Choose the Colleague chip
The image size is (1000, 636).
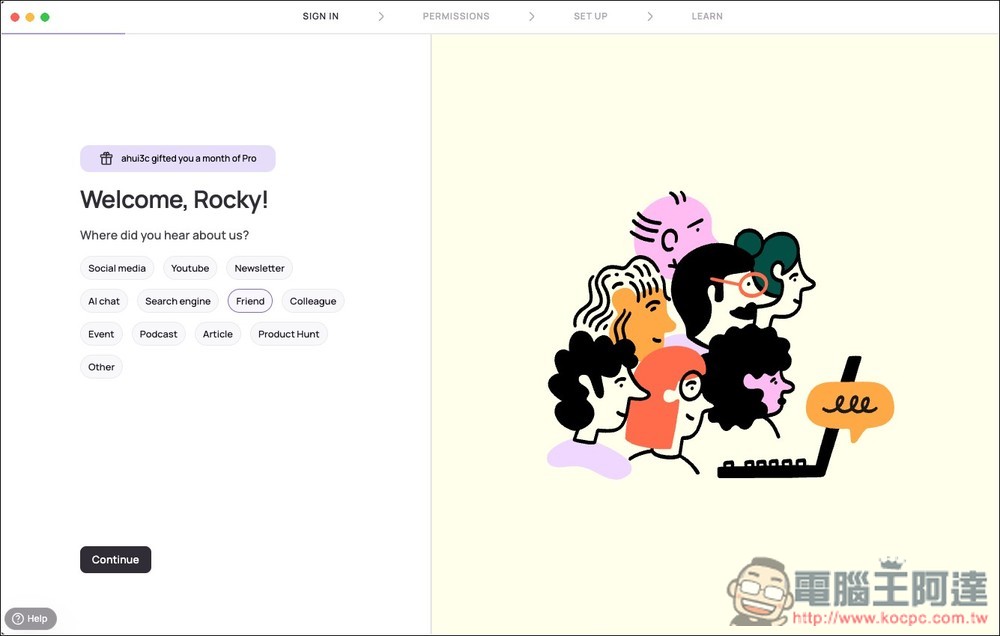[313, 301]
